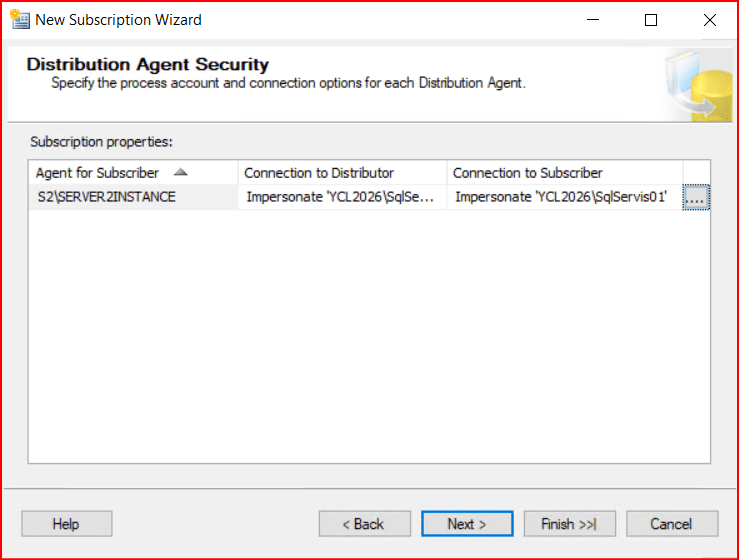Select the truncated Impersonate cell under Connection to Distributor

pyautogui.click(x=340, y=197)
